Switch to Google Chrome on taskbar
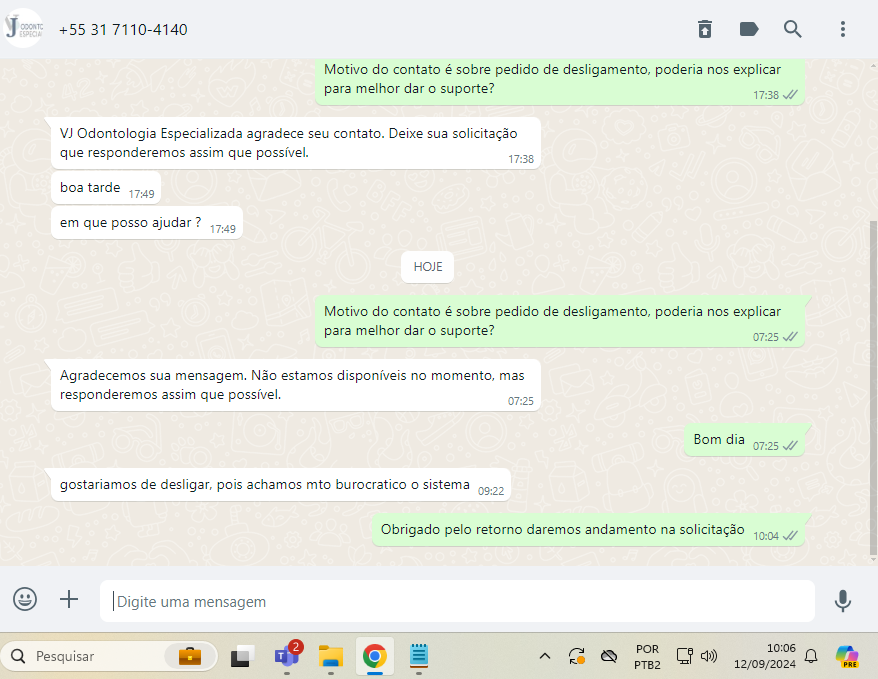 [375, 656]
